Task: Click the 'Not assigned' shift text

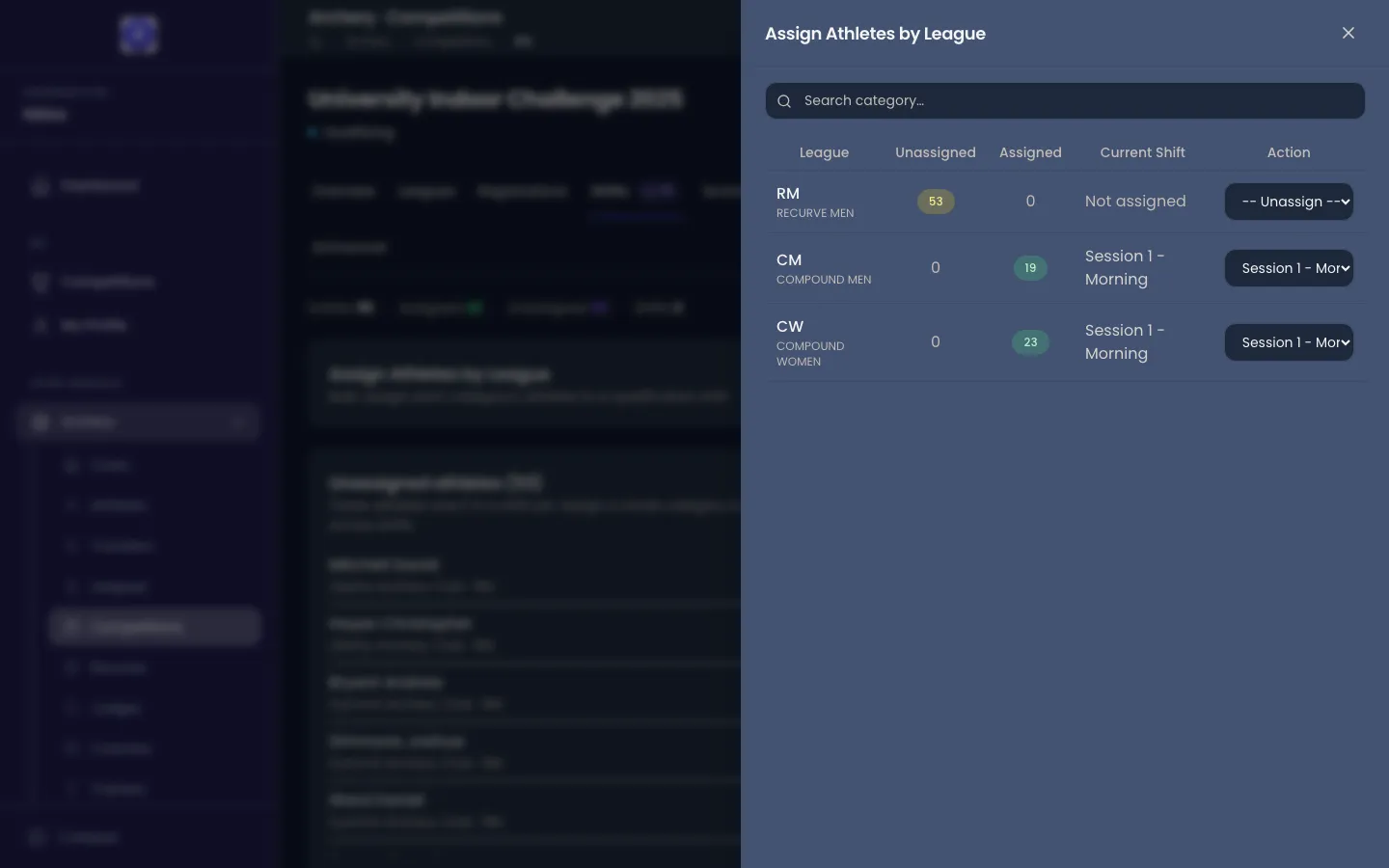Action: [1135, 202]
